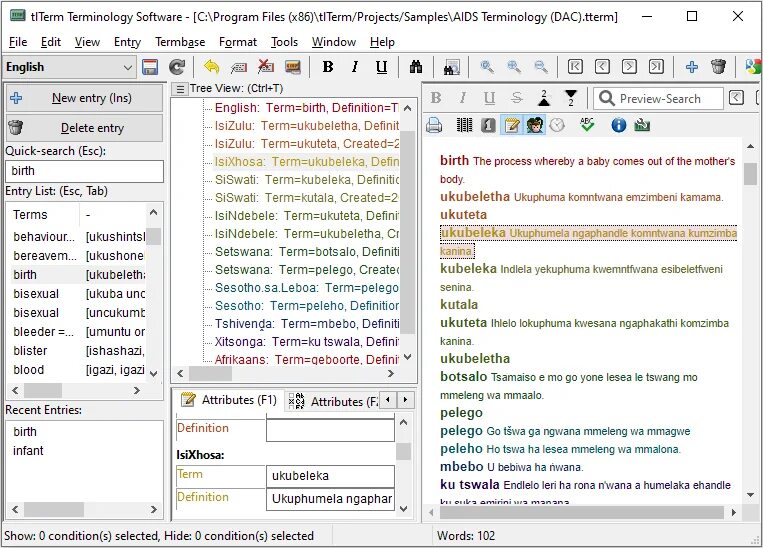Select the 'blood' entry in Entry List
This screenshot has height=548, width=763.
pyautogui.click(x=79, y=369)
